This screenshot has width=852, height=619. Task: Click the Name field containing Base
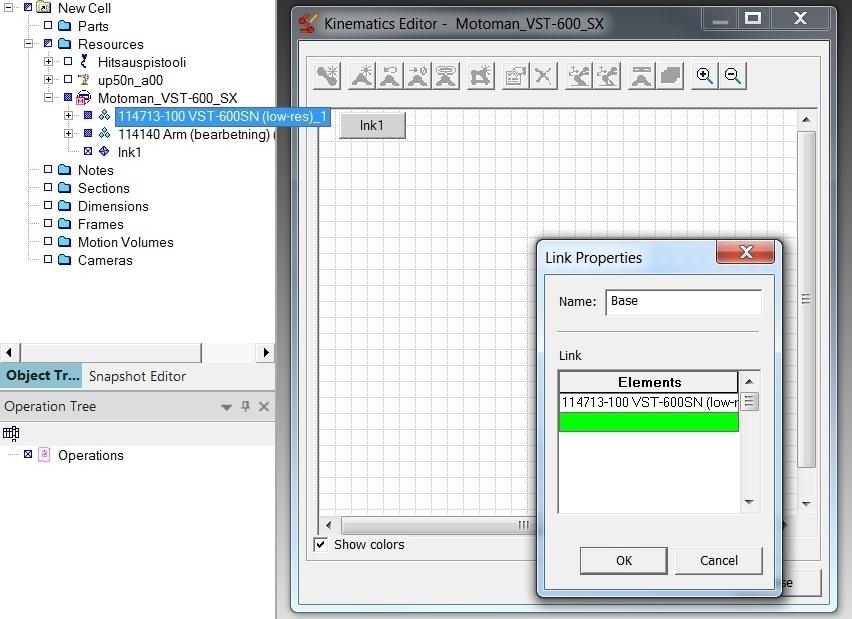pos(683,302)
